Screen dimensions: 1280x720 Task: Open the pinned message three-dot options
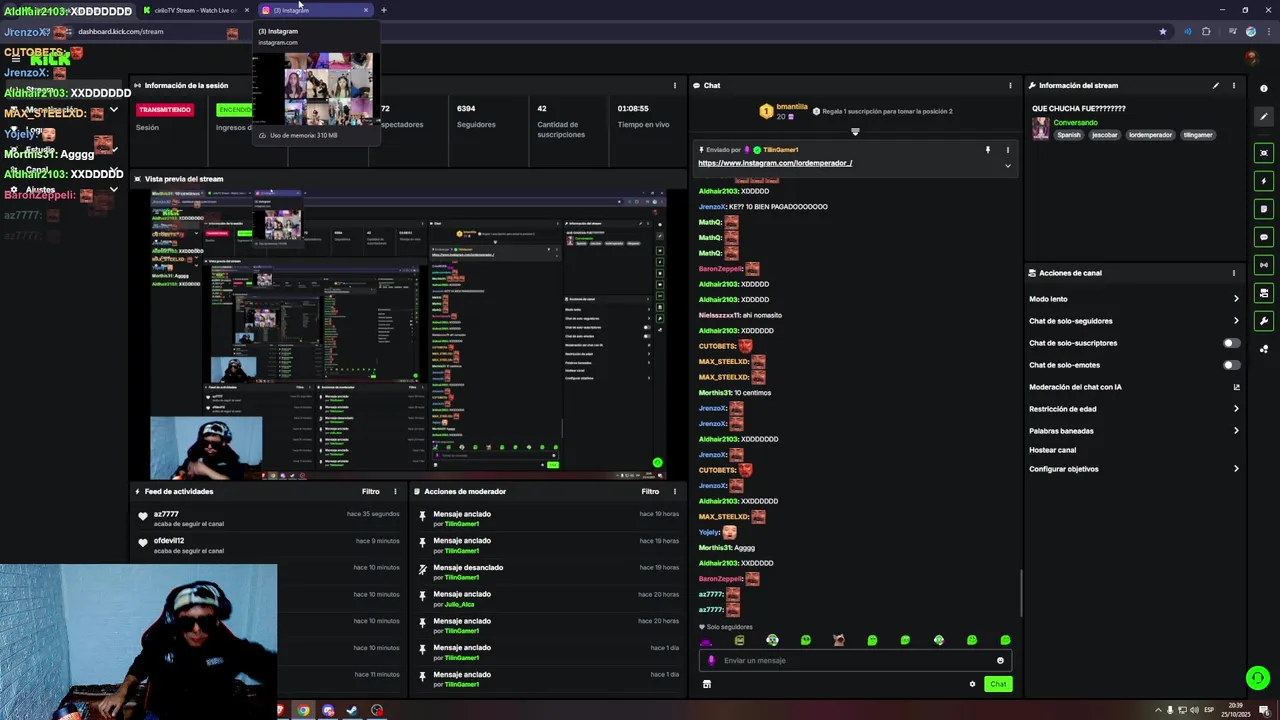click(x=1007, y=150)
